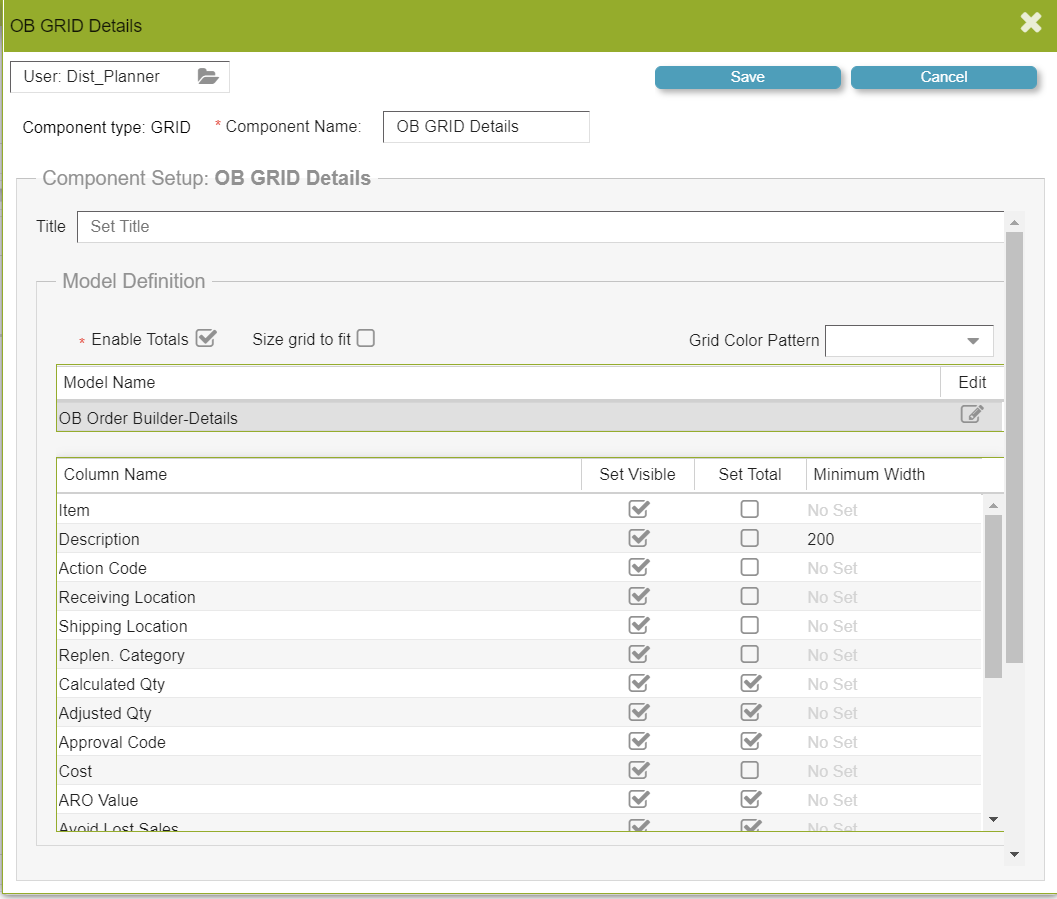Image resolution: width=1057 pixels, height=899 pixels.
Task: Click the Set Title input field
Action: tap(540, 227)
